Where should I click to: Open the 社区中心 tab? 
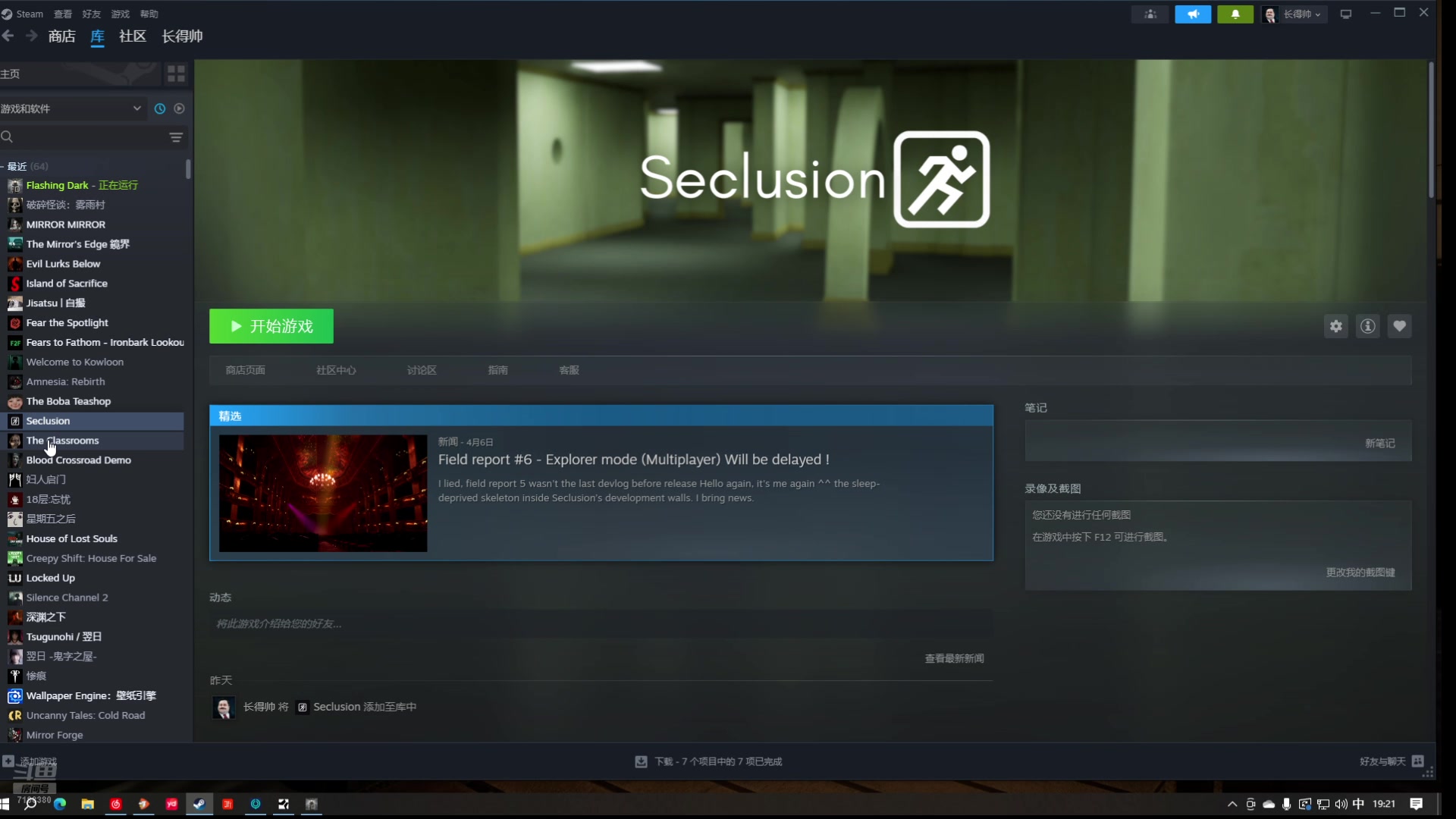tap(336, 370)
